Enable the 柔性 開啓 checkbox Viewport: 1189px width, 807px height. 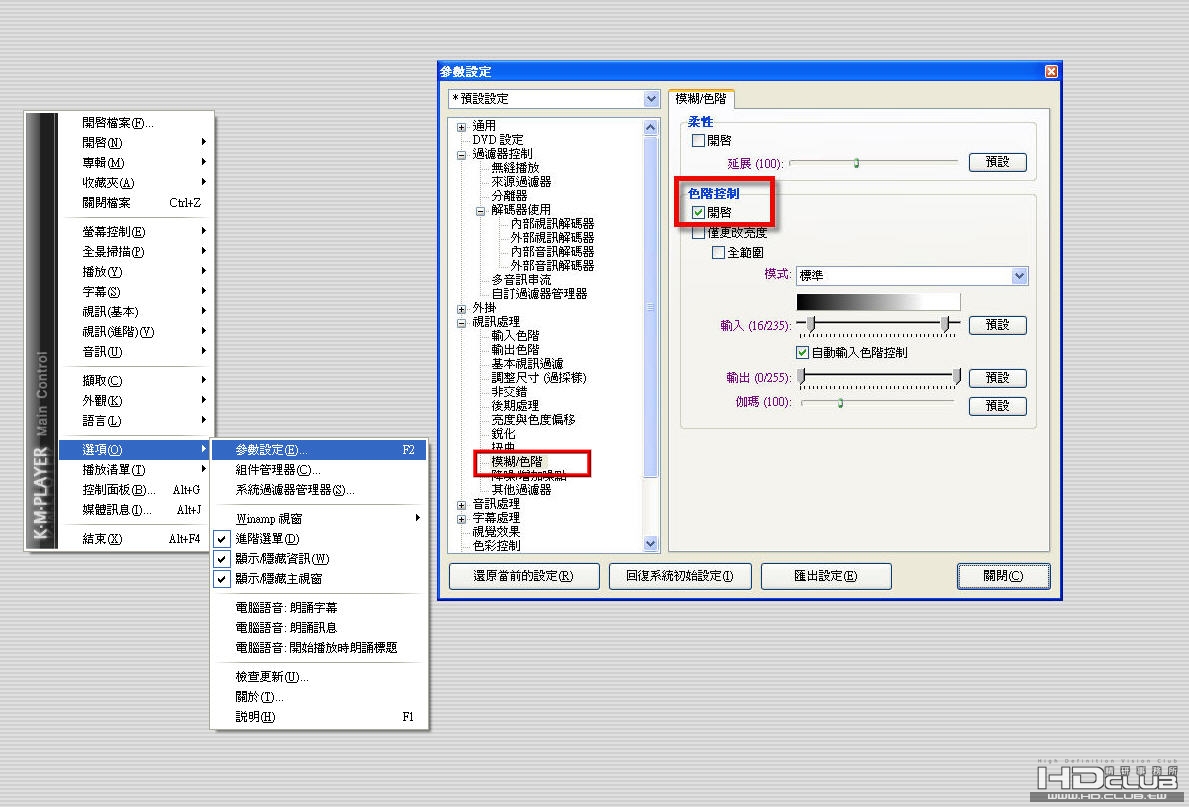[698, 140]
